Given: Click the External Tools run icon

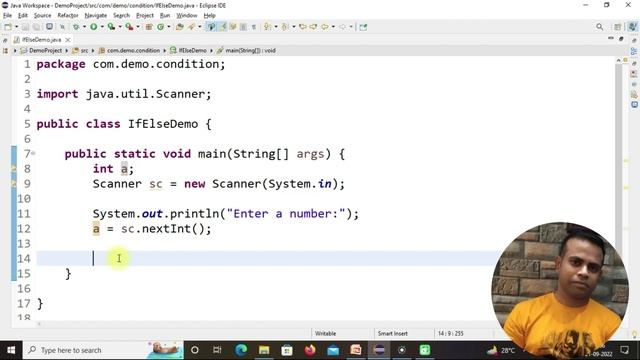Looking at the screenshot, I should coord(129,27).
